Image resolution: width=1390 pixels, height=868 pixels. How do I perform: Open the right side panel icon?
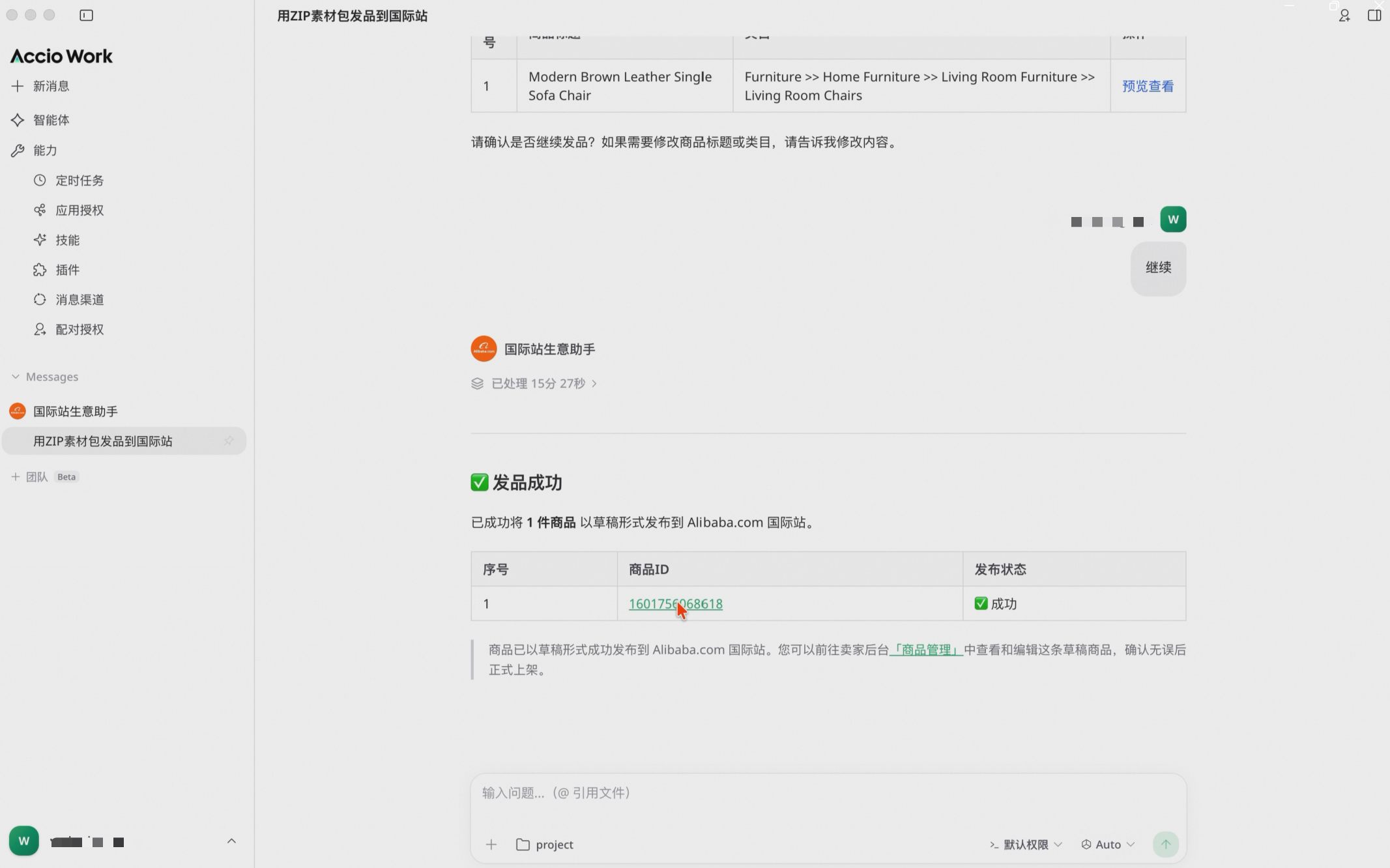point(1374,15)
